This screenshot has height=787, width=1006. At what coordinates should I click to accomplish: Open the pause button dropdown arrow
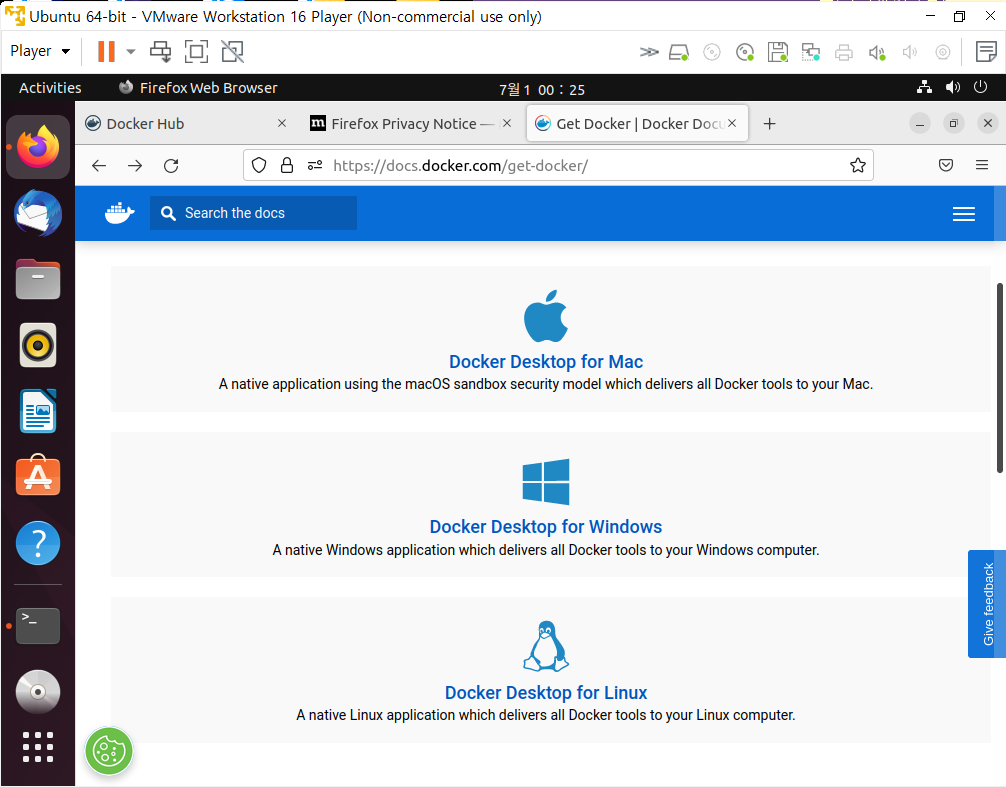click(x=131, y=51)
